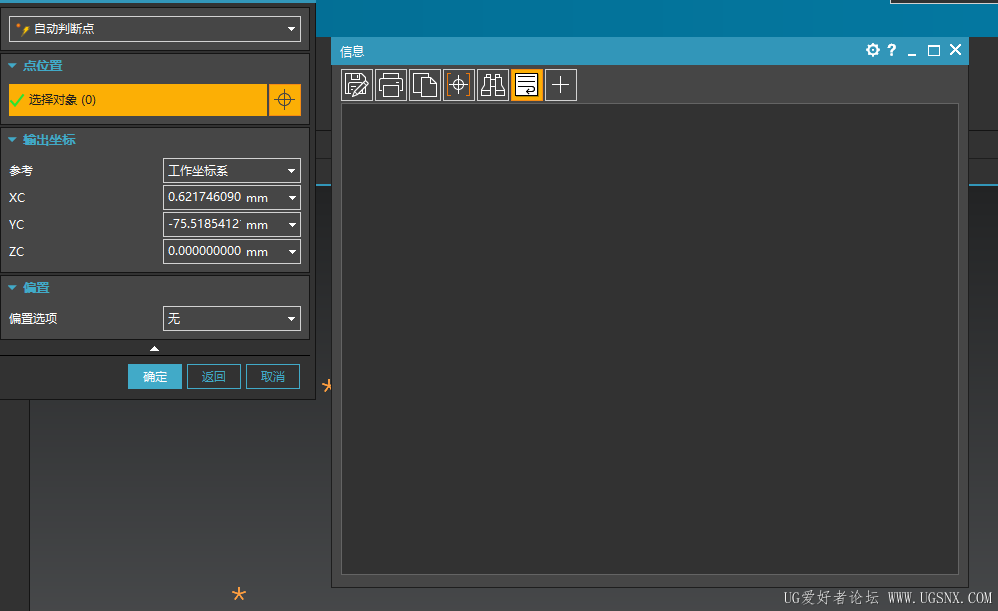Viewport: 998px width, 611px height.
Task: Click the print icon in the 信息 window
Action: click(391, 85)
